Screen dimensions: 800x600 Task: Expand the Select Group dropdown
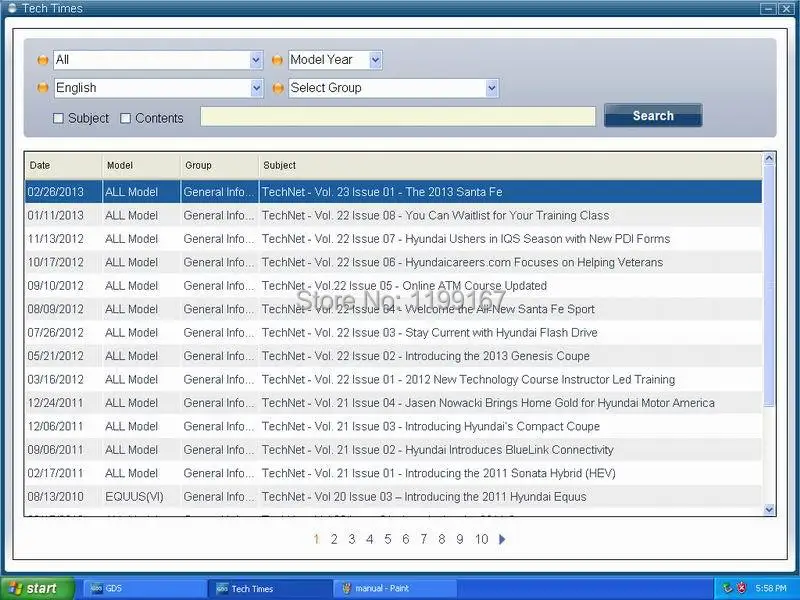[393, 88]
